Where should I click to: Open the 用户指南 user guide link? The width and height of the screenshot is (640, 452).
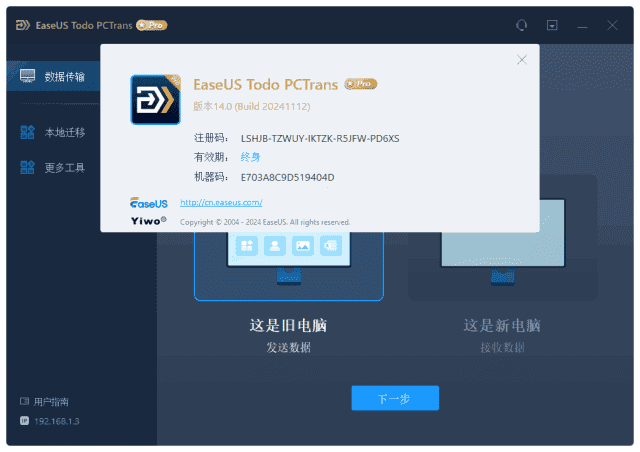click(50, 401)
